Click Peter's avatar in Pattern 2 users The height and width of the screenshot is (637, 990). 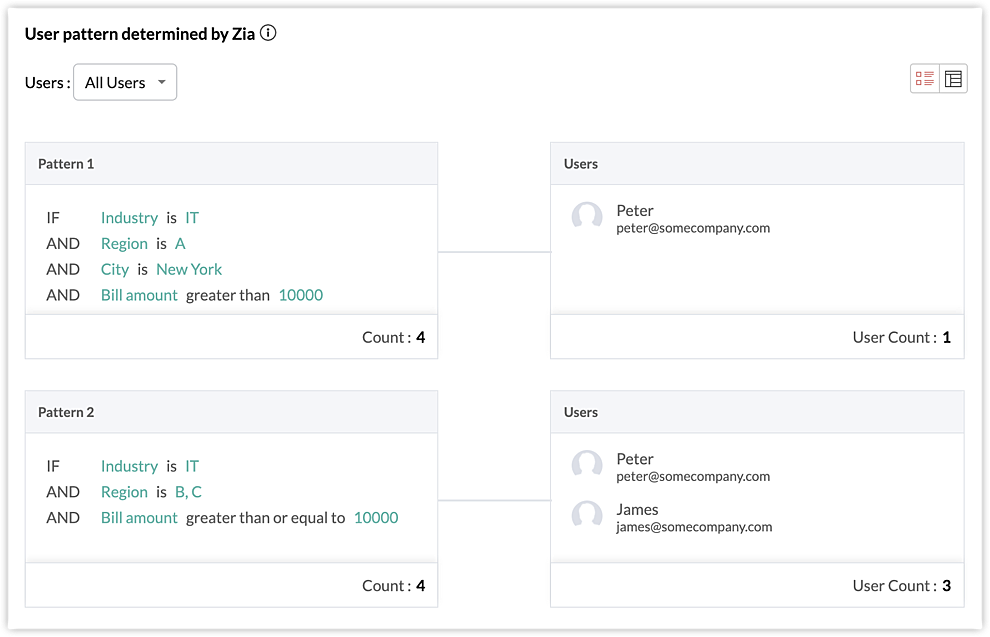[x=587, y=466]
